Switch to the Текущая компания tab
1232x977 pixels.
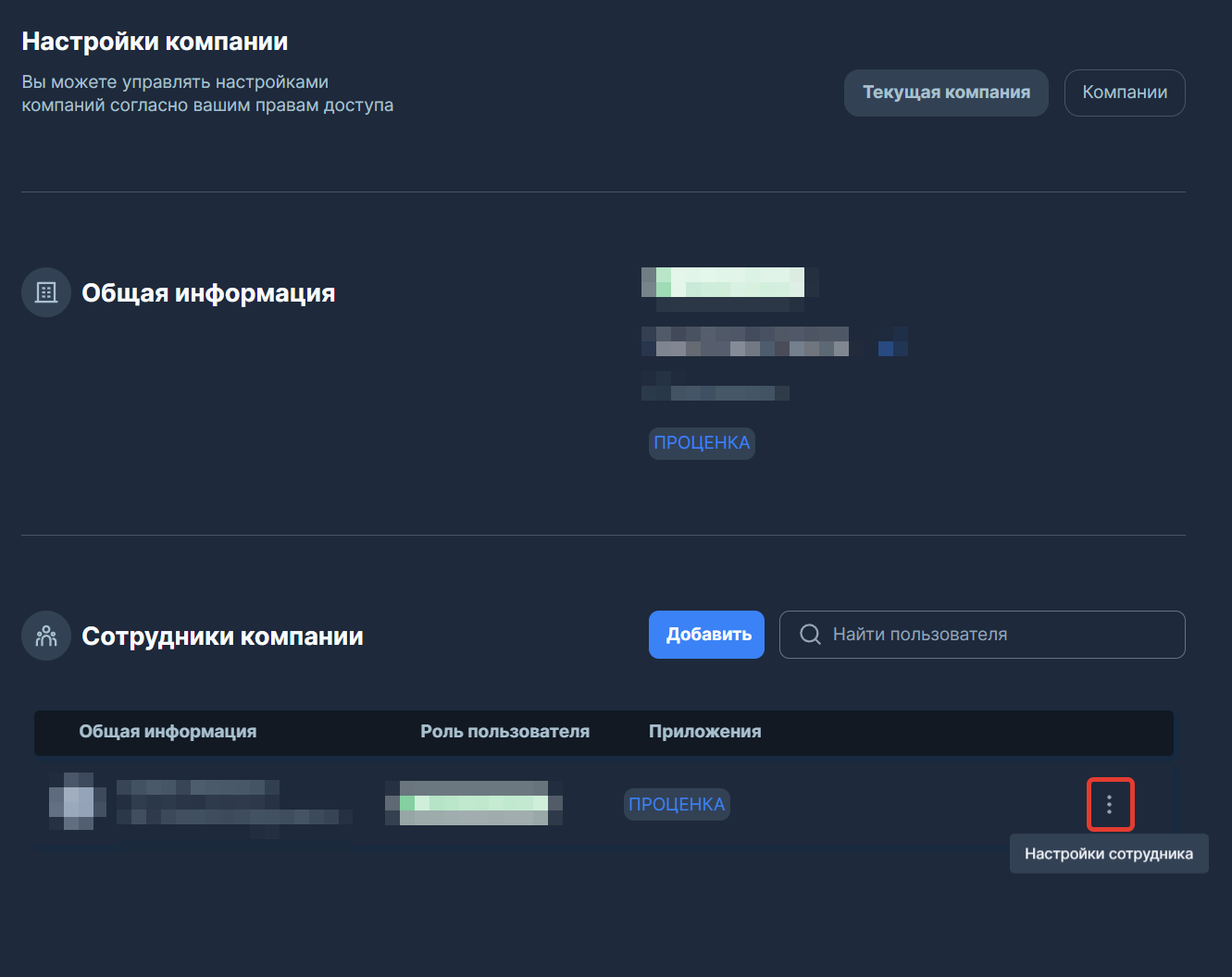pos(945,93)
